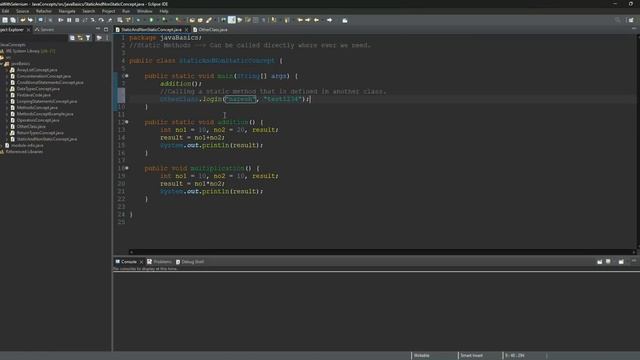Open the Navigate menu

tap(67, 11)
